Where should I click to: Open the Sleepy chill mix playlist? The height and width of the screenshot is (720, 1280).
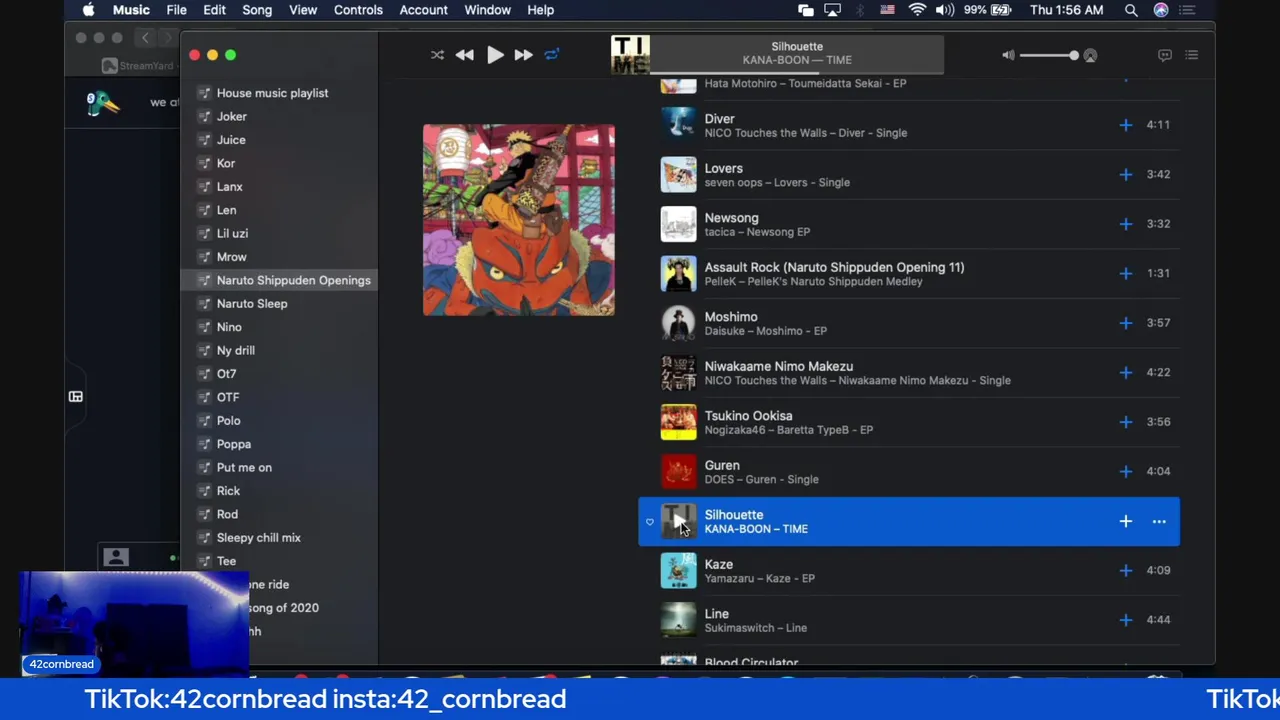(259, 538)
